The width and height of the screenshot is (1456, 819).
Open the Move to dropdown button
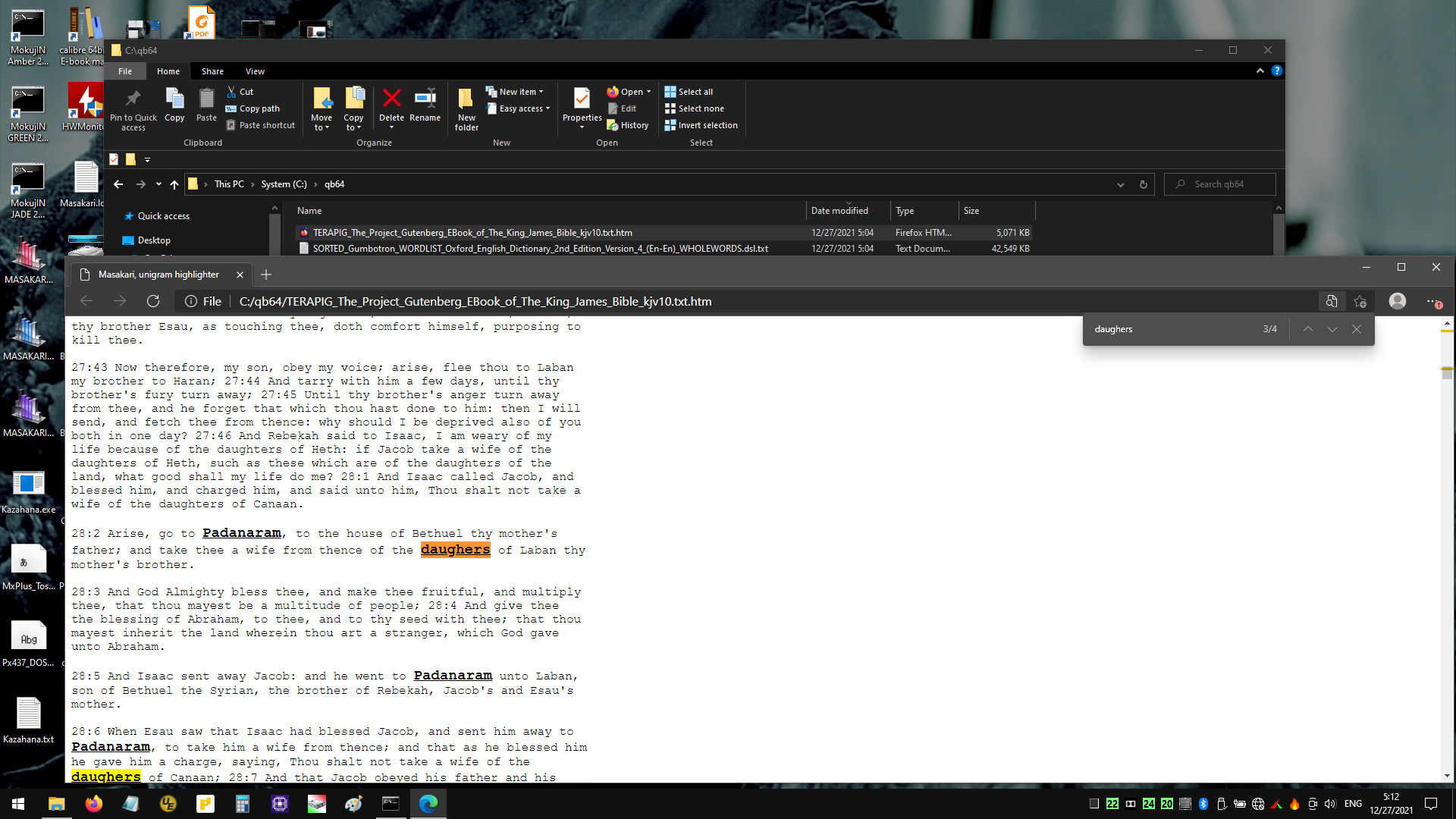(x=322, y=109)
